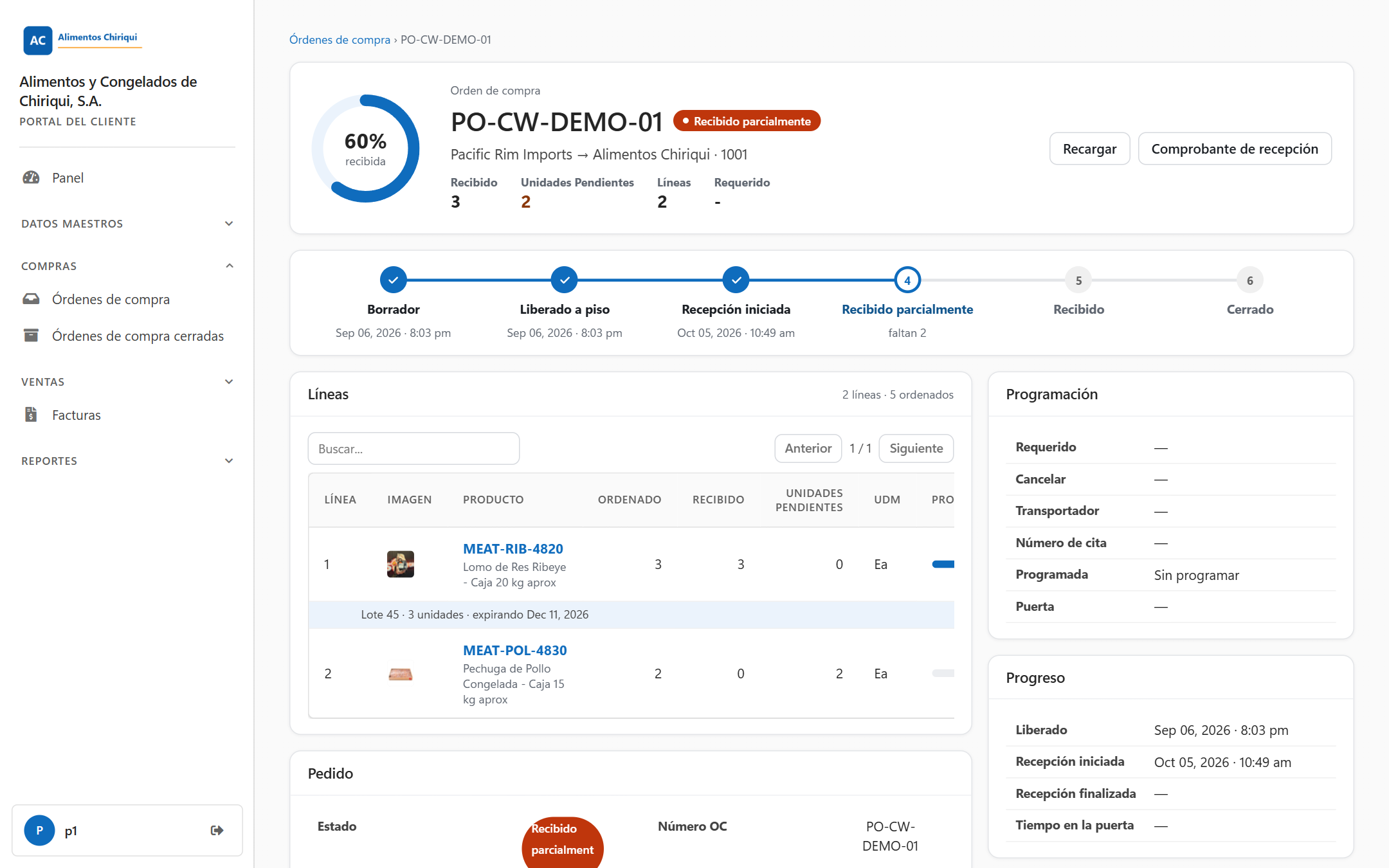Expand the DATOS MAESTROS section
This screenshot has width=1389, height=868.
[229, 224]
